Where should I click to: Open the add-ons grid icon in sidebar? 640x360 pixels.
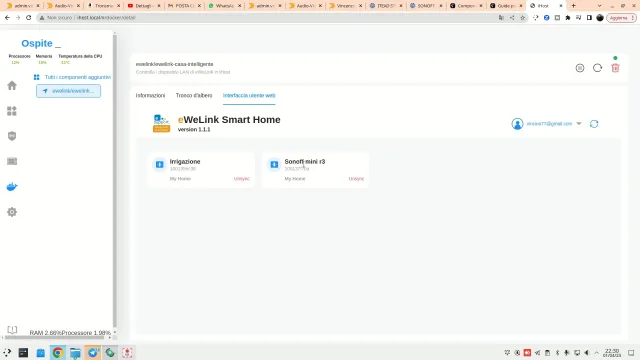(12, 111)
